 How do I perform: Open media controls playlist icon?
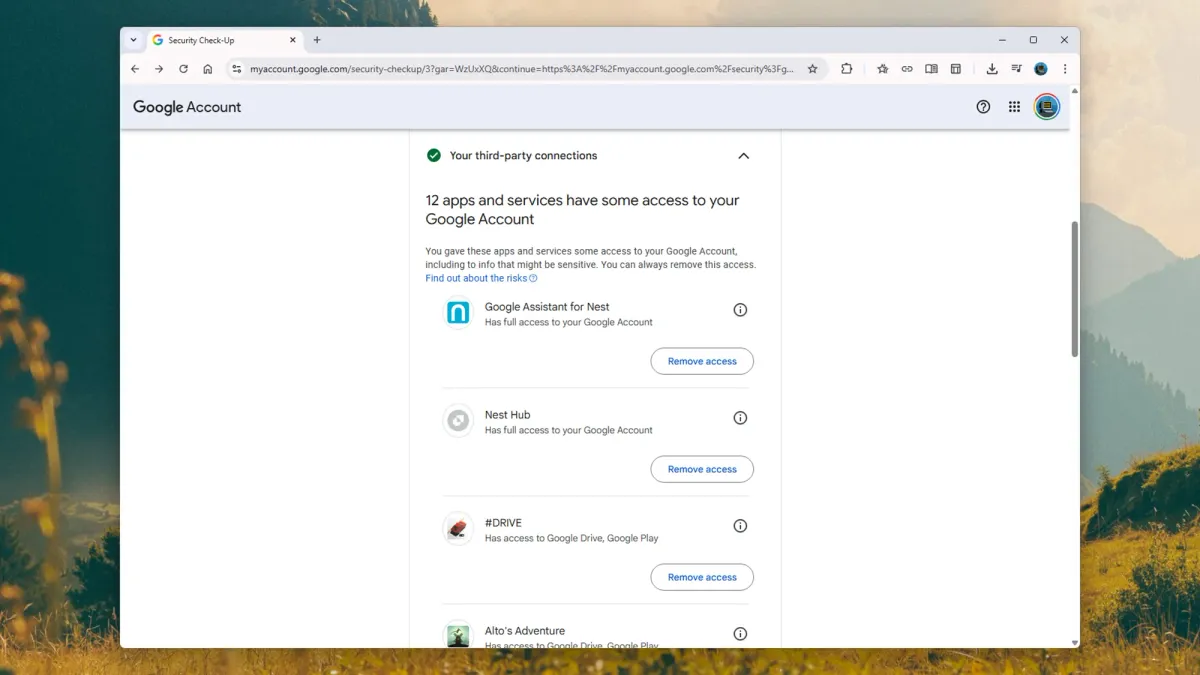coord(1016,69)
